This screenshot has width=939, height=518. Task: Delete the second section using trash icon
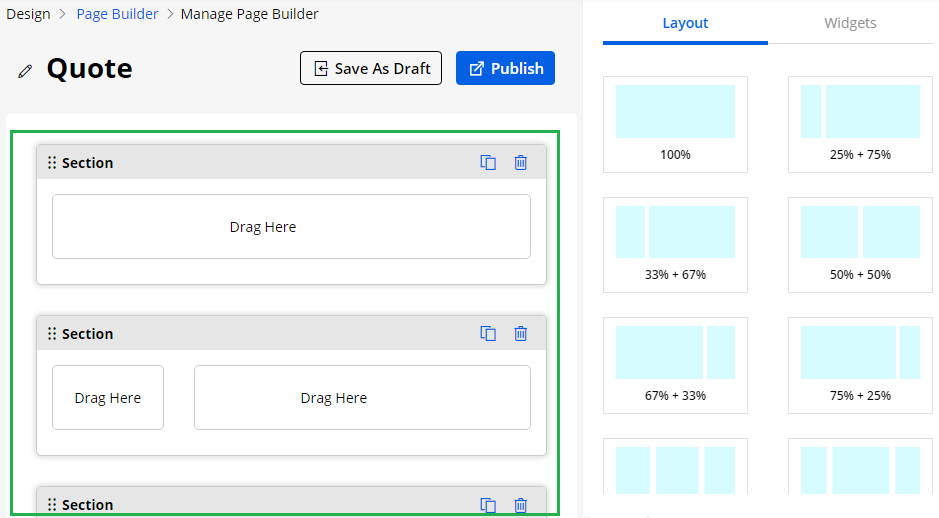(520, 334)
